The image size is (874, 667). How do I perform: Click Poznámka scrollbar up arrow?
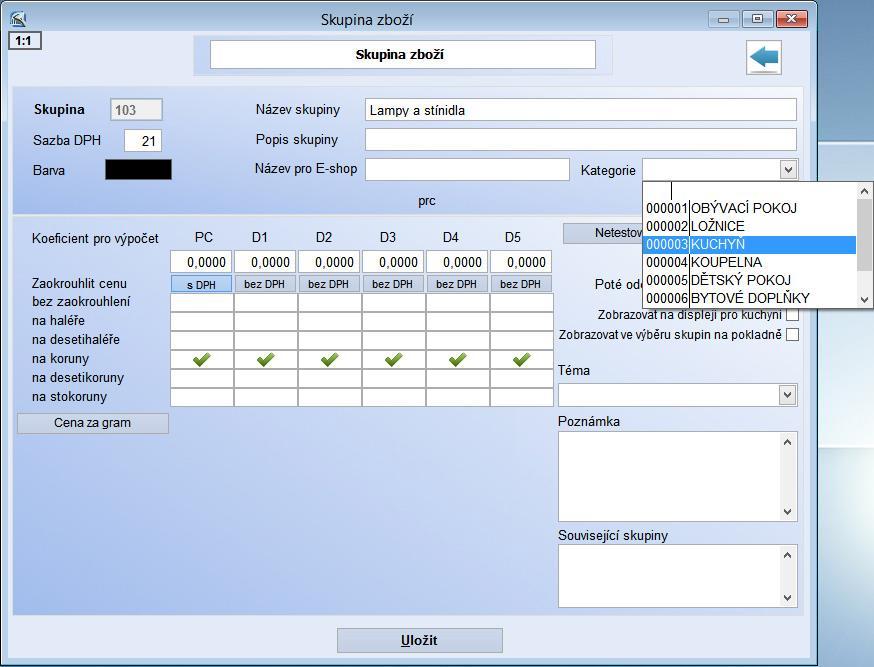pyautogui.click(x=788, y=442)
